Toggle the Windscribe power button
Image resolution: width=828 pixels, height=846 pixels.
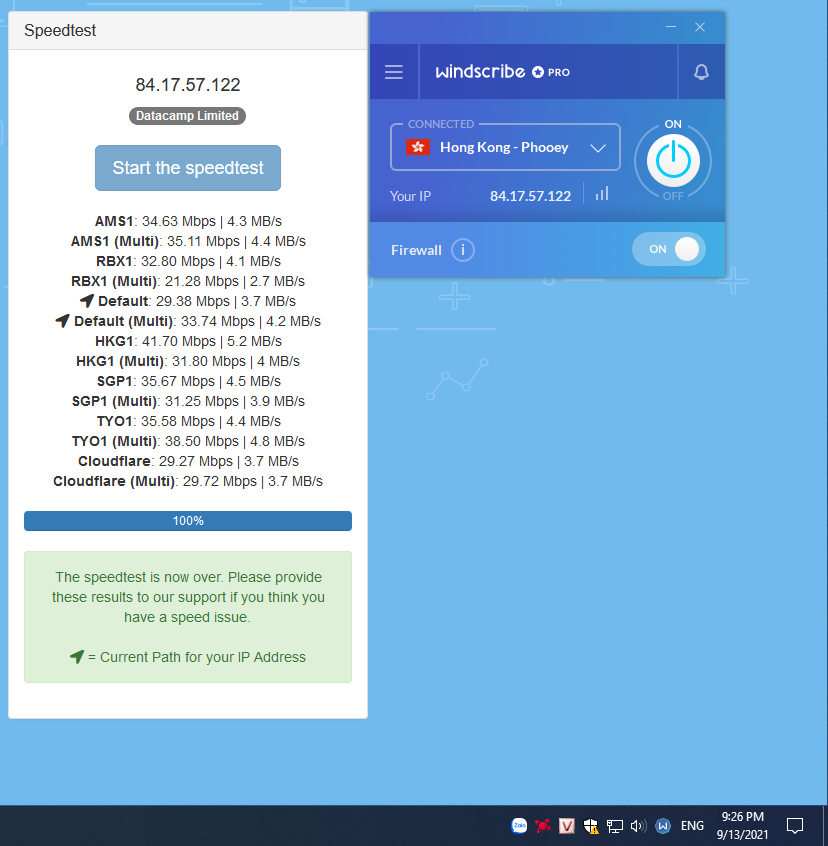pyautogui.click(x=673, y=160)
